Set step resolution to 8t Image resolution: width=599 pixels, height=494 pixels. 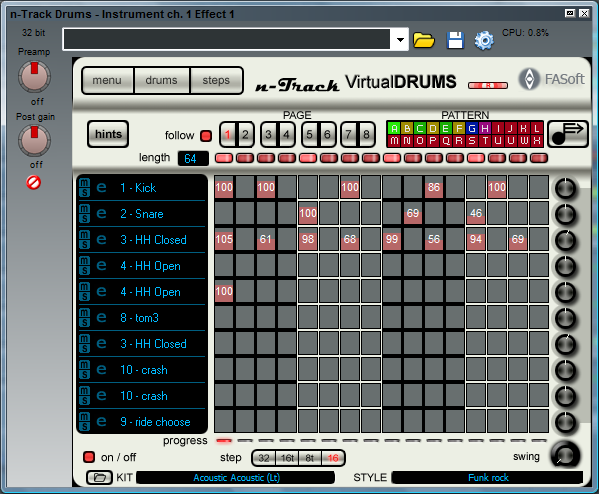pos(310,458)
